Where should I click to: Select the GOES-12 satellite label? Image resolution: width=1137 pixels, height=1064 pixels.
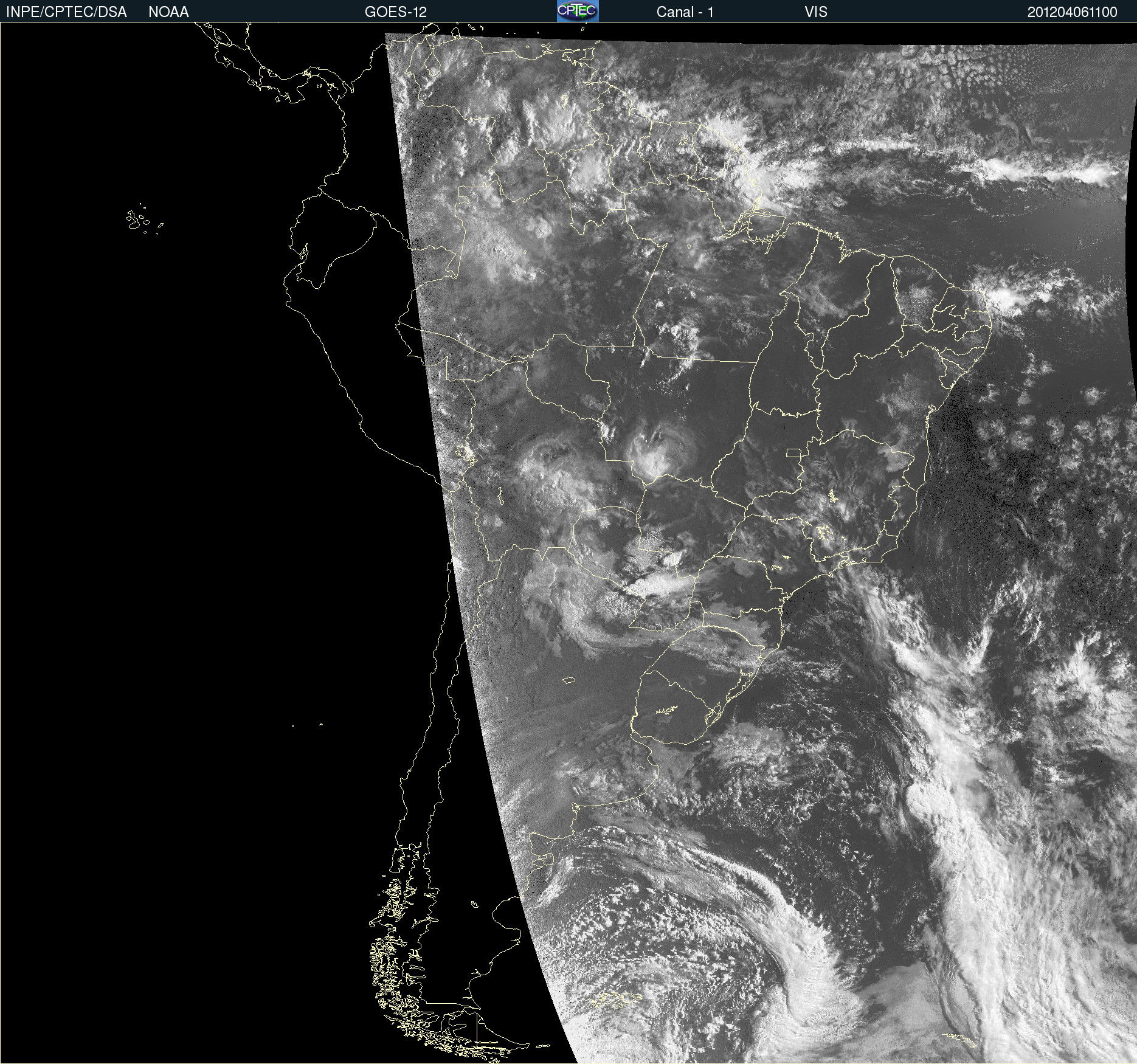(396, 12)
